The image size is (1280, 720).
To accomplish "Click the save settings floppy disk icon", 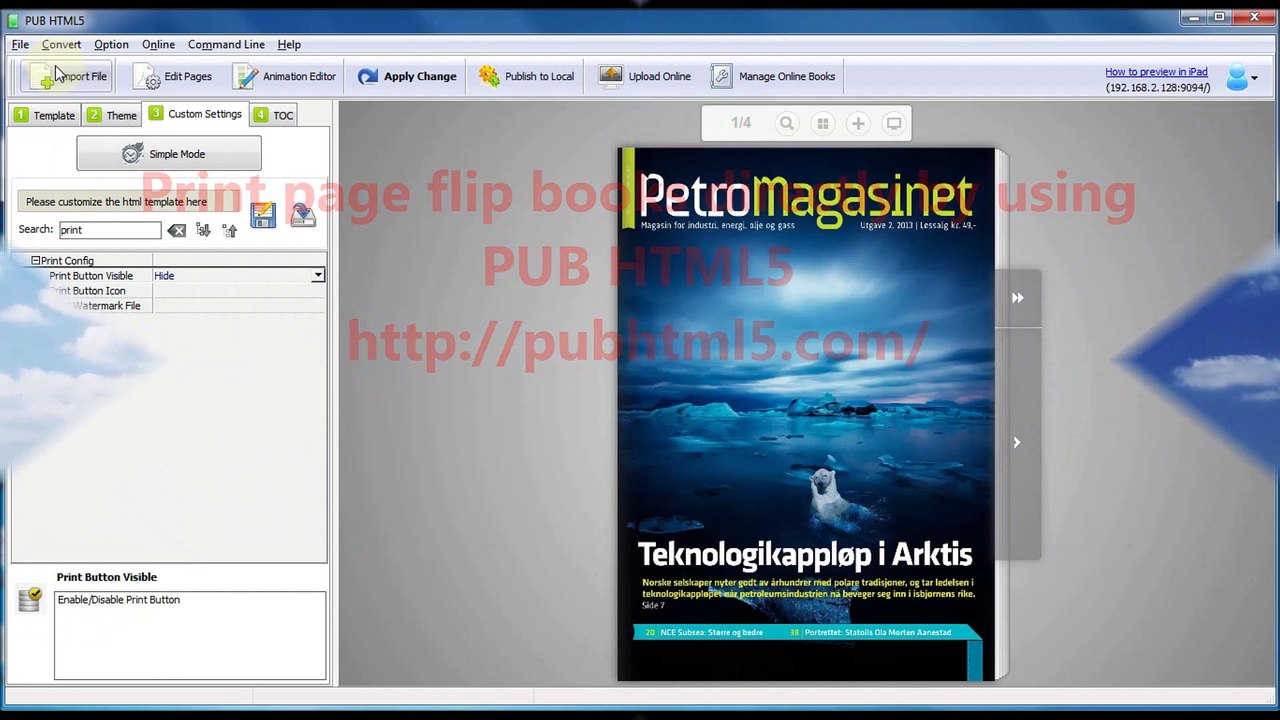I will (263, 215).
